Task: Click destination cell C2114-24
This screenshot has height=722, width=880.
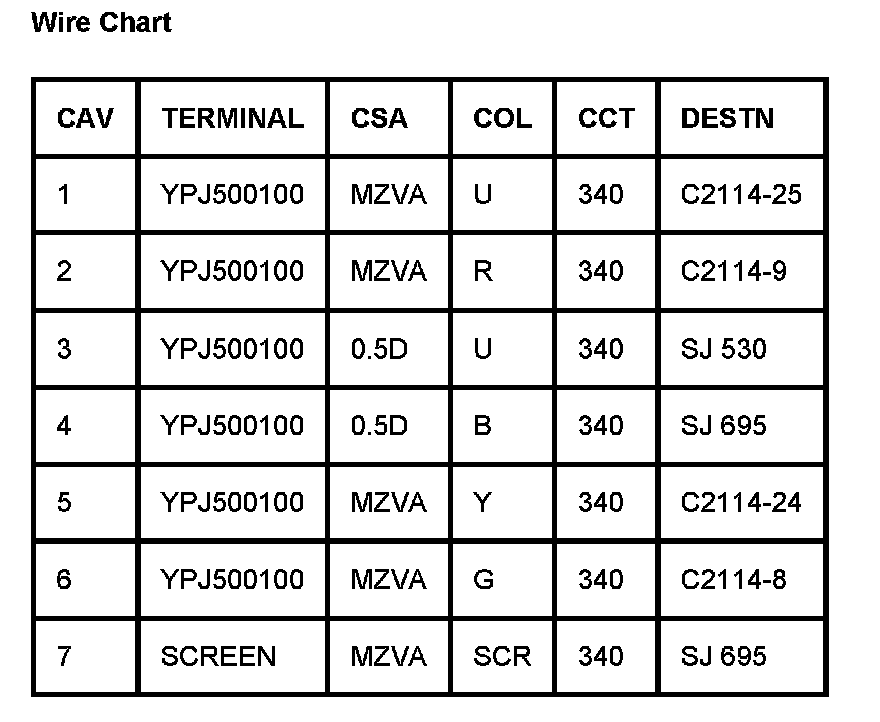Action: point(741,502)
